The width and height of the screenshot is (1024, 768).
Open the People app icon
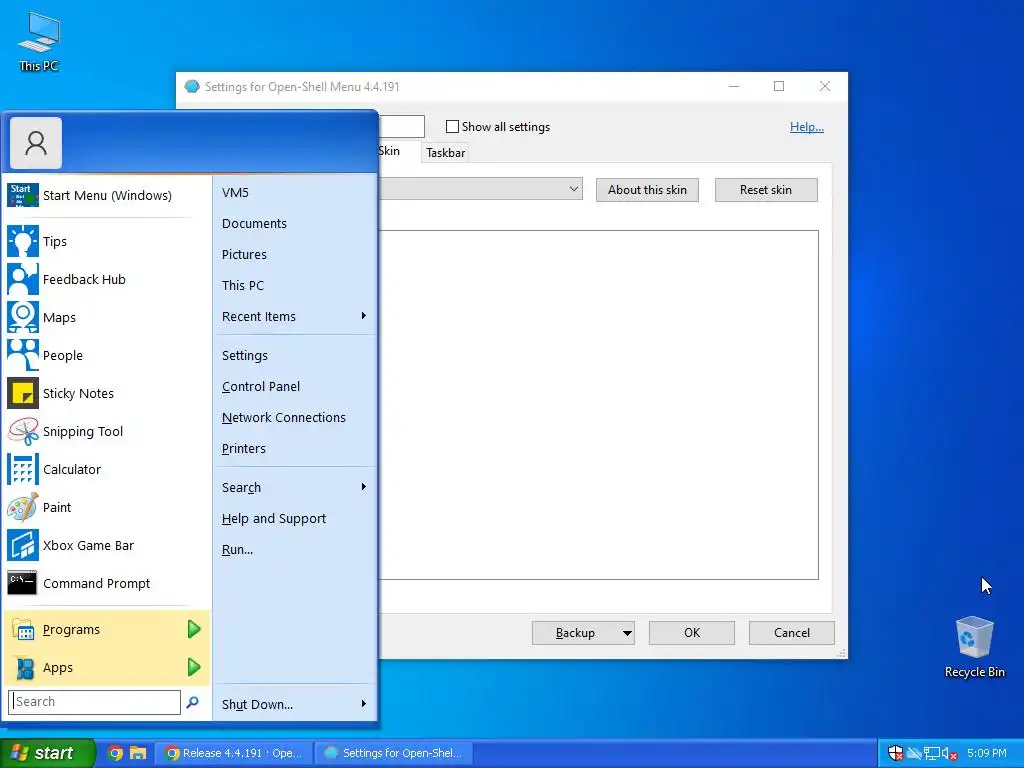coord(23,355)
